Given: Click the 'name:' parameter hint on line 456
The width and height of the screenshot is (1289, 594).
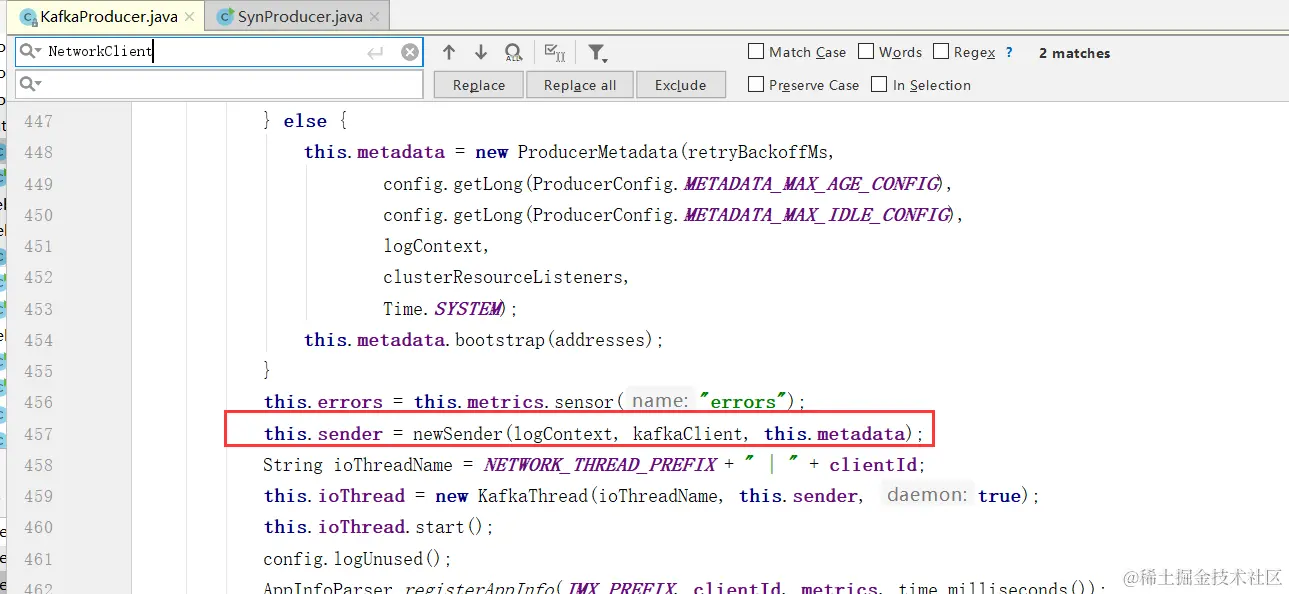Looking at the screenshot, I should tap(661, 401).
